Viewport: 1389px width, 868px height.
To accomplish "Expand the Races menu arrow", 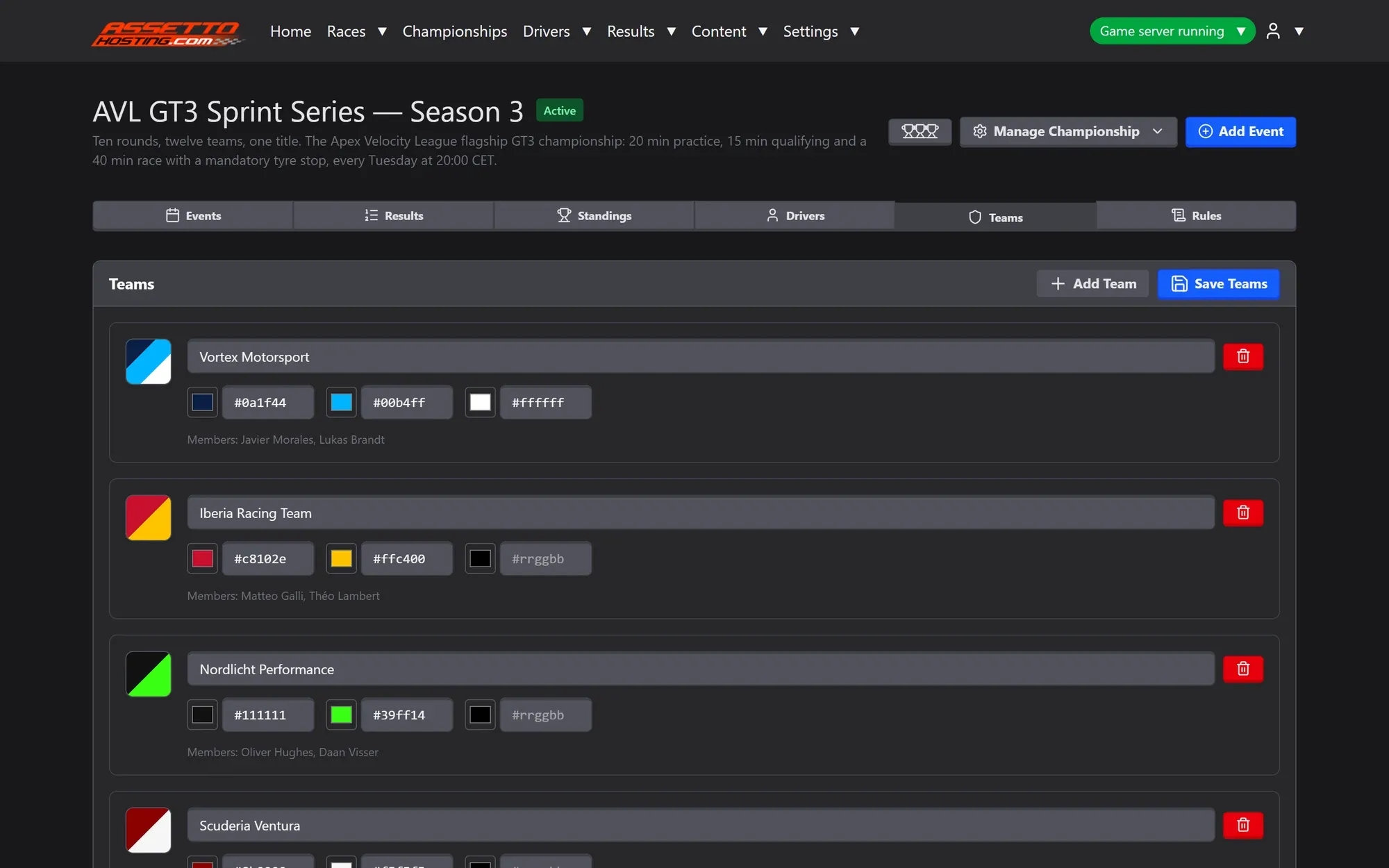I will pos(382,31).
